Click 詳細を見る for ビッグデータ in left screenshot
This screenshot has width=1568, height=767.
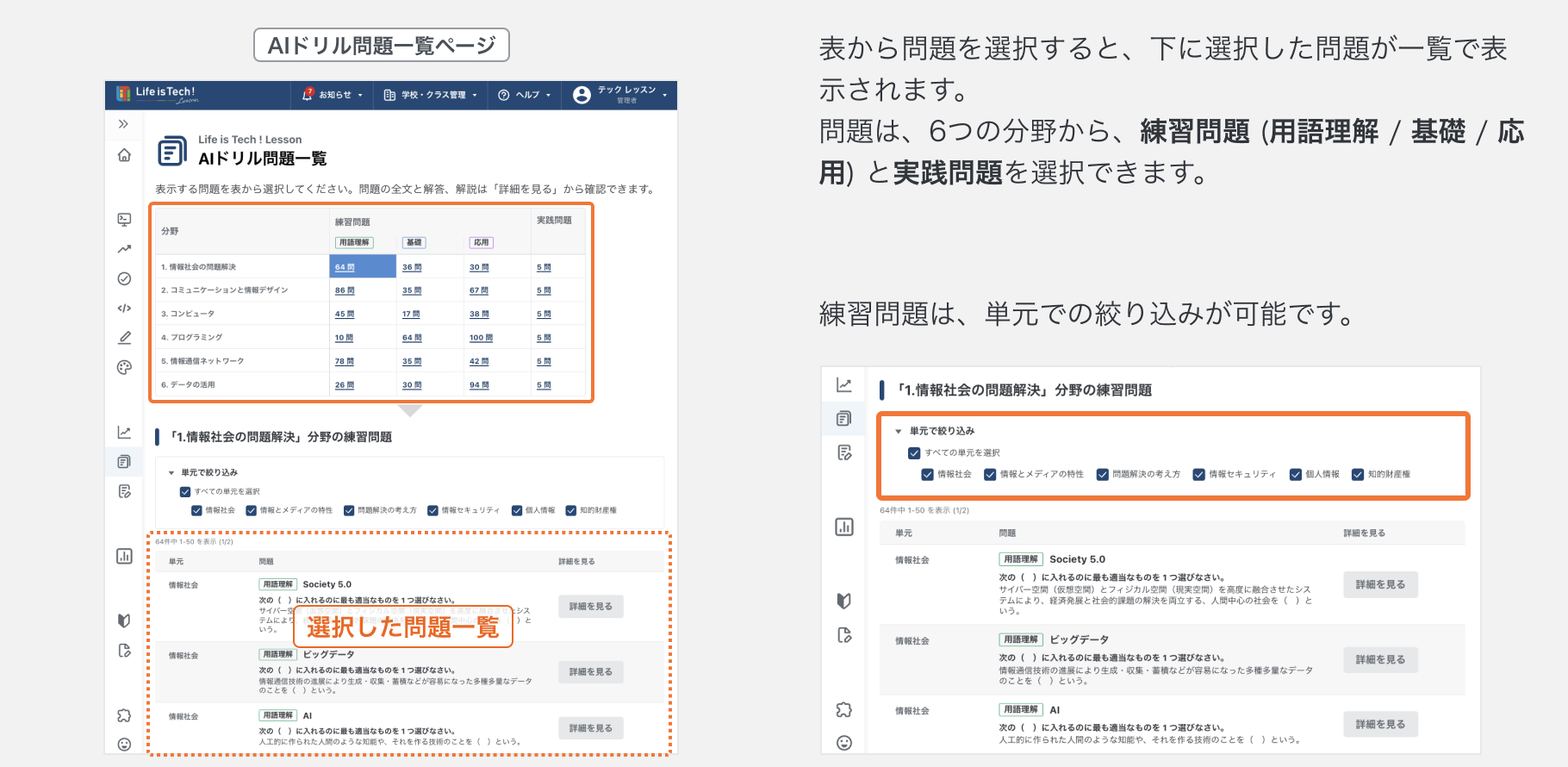pos(591,672)
